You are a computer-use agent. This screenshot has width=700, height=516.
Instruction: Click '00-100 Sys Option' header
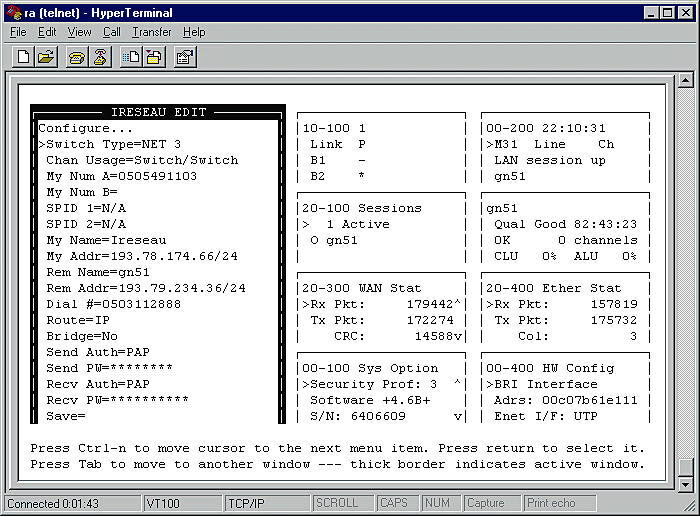pos(370,368)
